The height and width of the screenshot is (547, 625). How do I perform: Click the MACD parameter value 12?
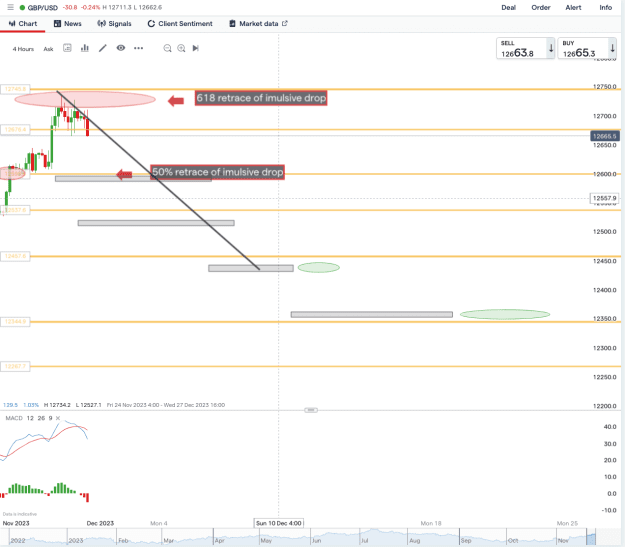(30, 418)
